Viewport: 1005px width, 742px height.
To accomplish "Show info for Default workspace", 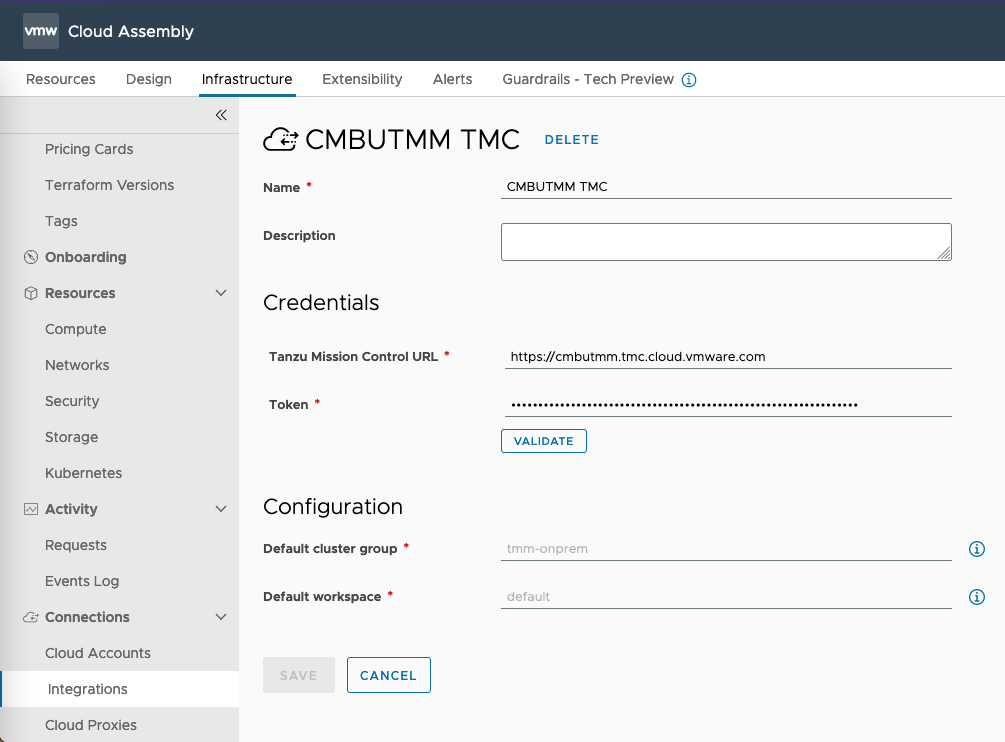I will (x=977, y=597).
